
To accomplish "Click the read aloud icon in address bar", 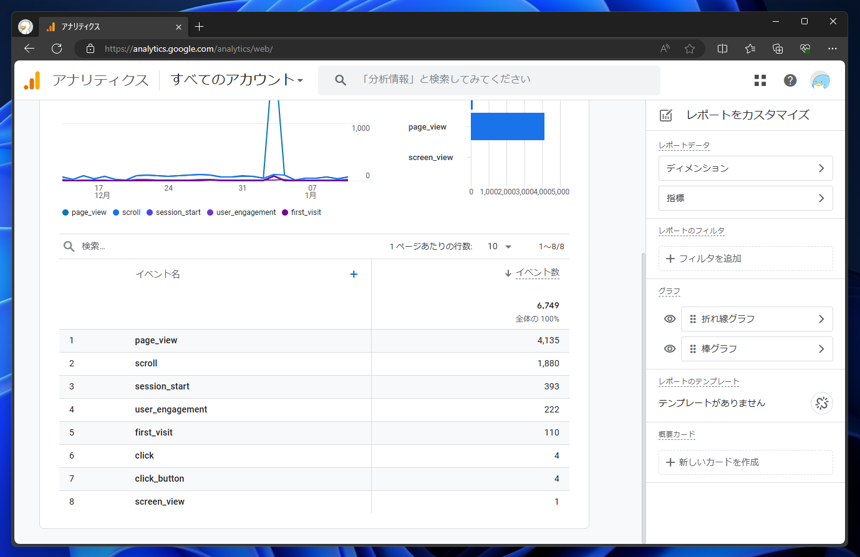I will pyautogui.click(x=665, y=49).
